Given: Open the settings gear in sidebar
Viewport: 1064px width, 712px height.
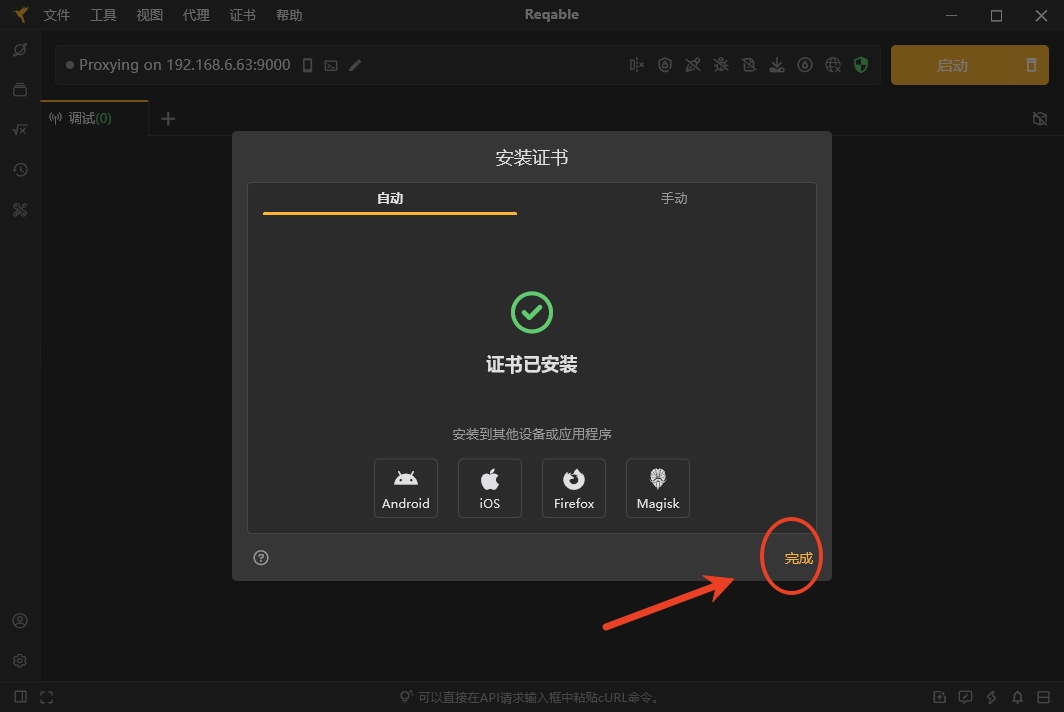Looking at the screenshot, I should click(x=19, y=661).
